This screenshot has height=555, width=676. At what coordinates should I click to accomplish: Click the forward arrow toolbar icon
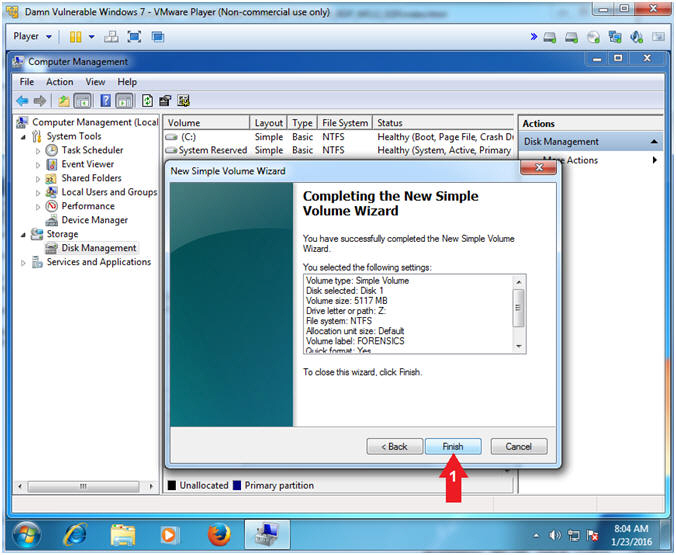[x=40, y=101]
